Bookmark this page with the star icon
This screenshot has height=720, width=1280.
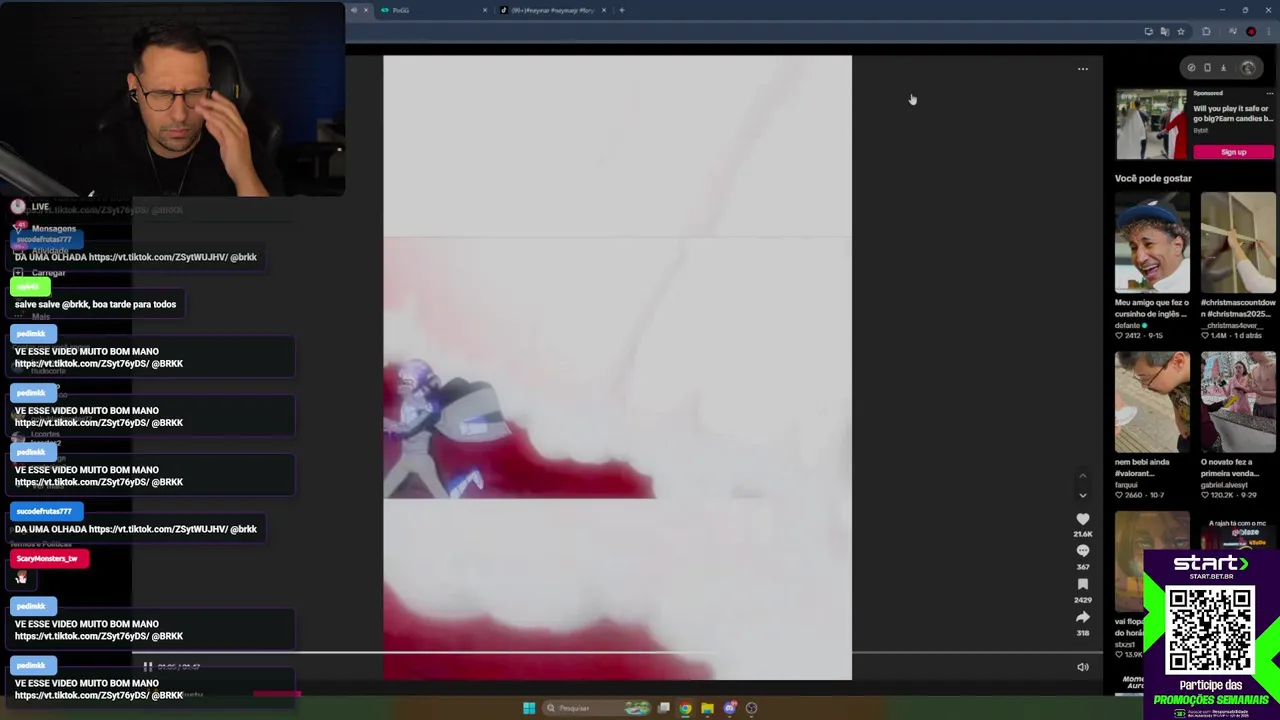(1180, 32)
